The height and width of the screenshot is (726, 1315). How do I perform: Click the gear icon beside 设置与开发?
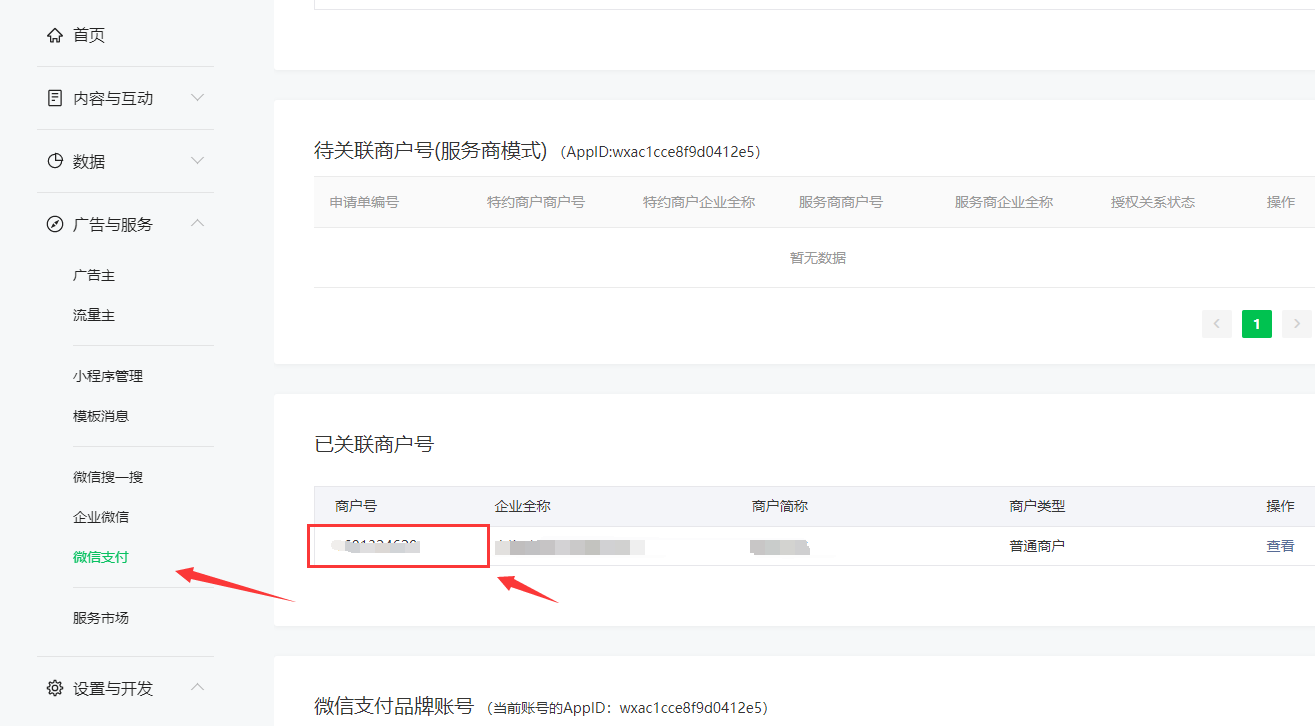[55, 688]
